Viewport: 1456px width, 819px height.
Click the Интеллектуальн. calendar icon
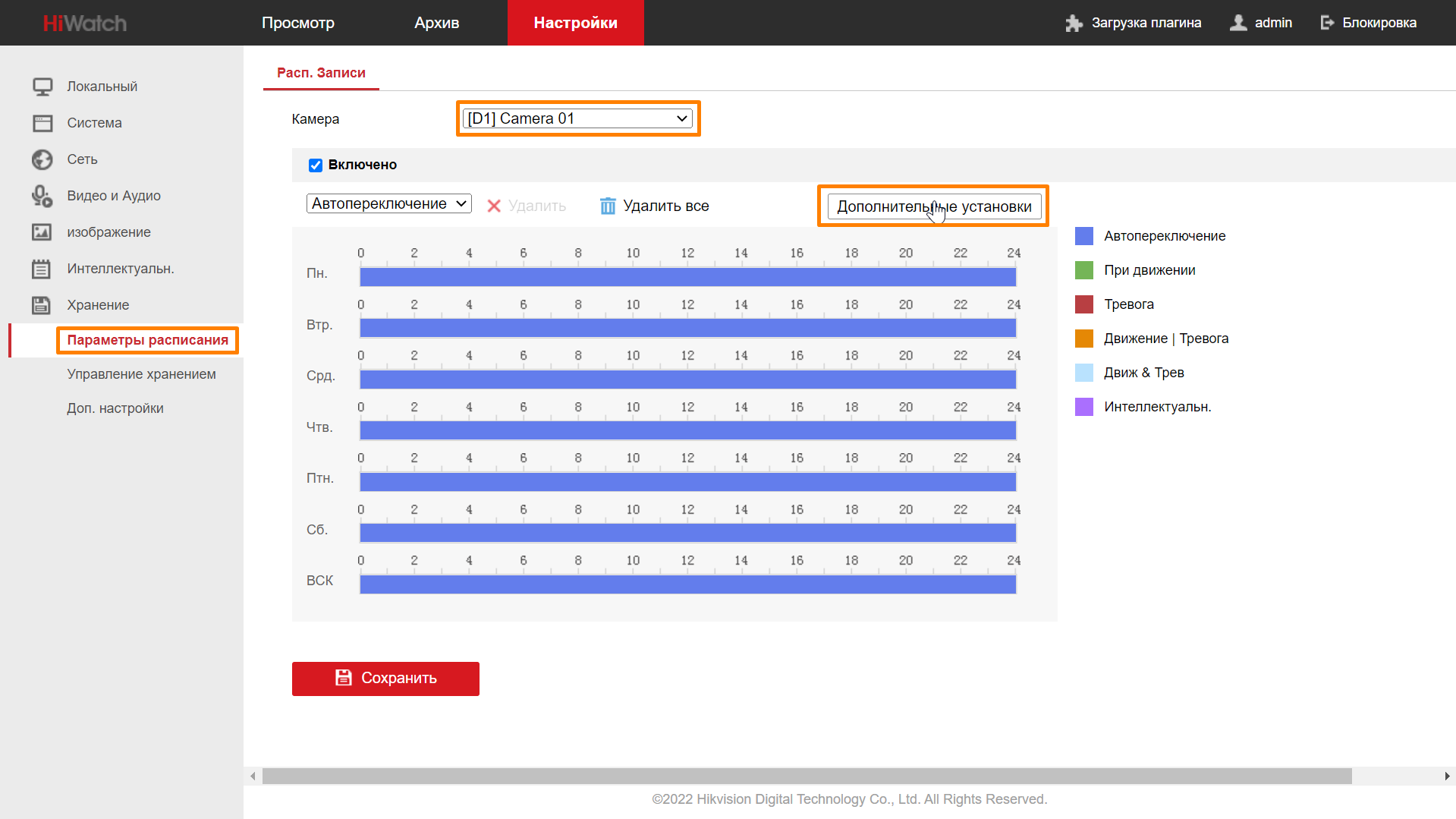click(x=42, y=269)
